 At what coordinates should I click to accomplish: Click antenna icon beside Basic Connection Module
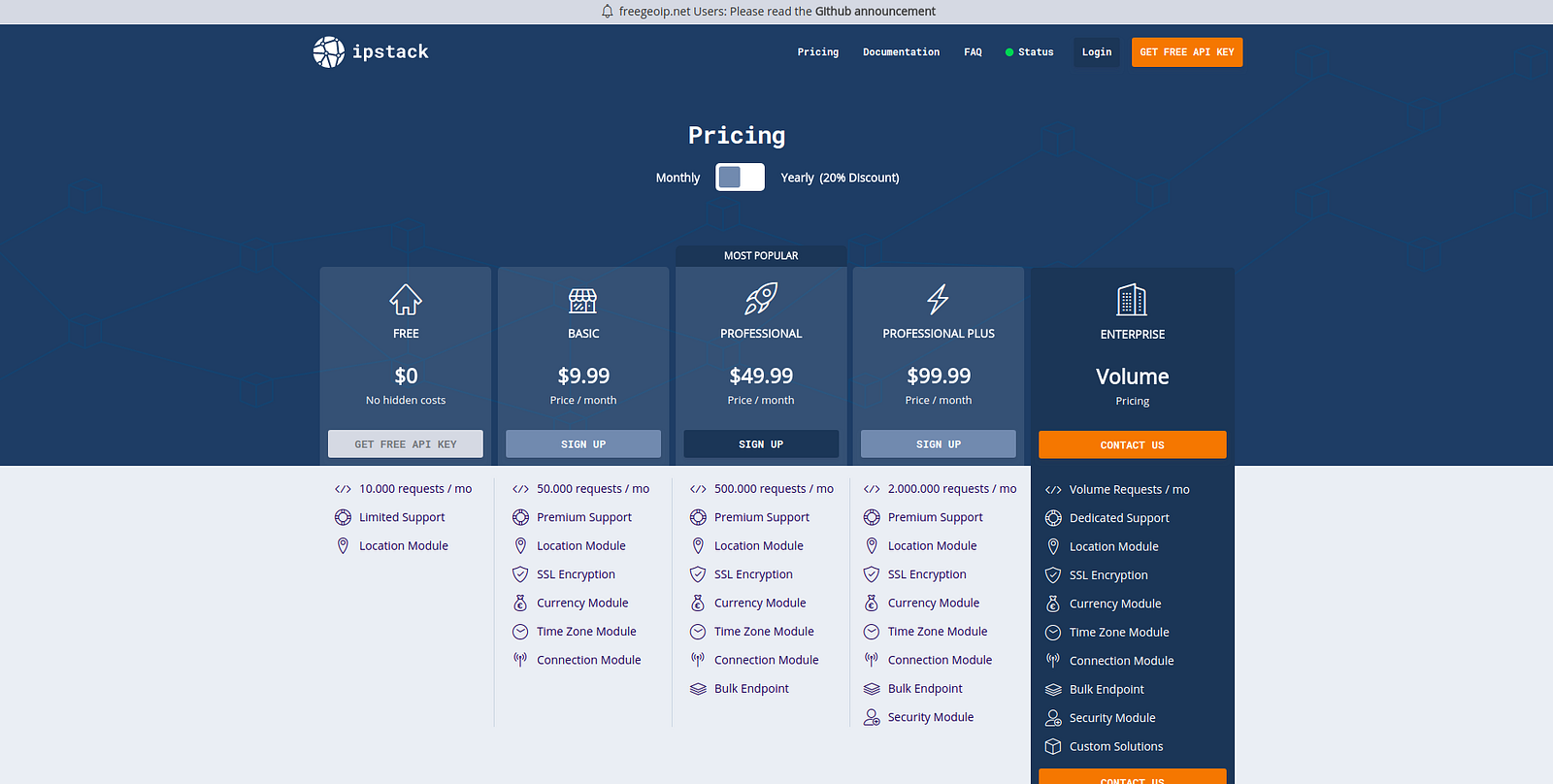click(520, 660)
